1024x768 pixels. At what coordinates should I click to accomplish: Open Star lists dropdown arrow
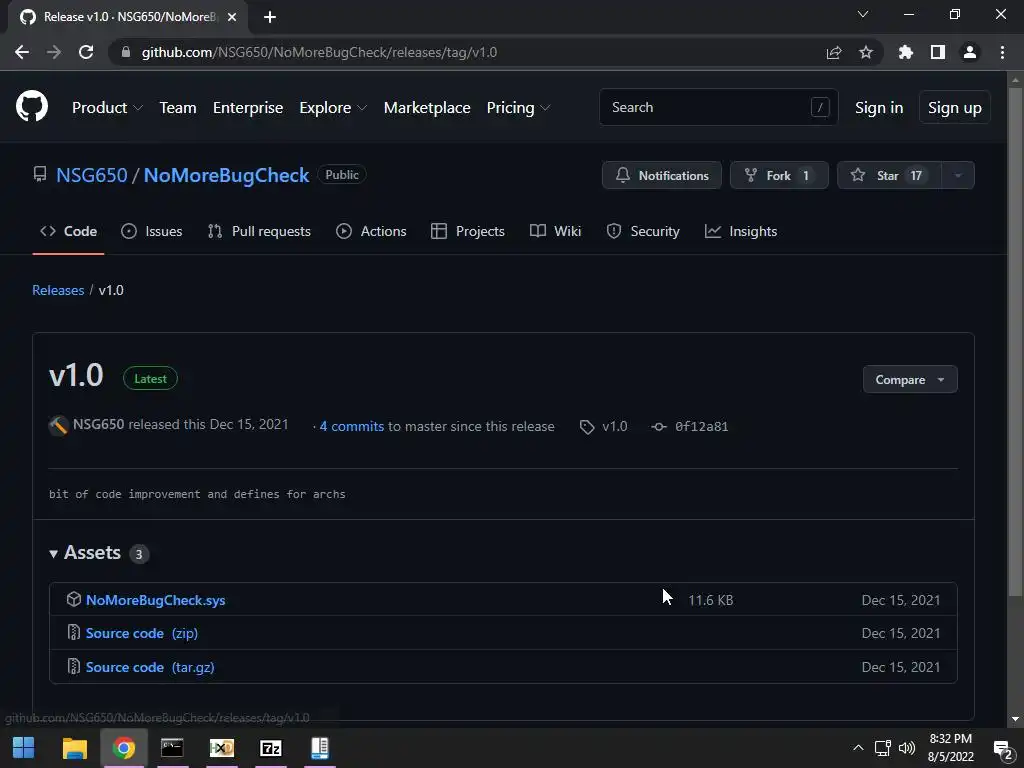coord(958,175)
